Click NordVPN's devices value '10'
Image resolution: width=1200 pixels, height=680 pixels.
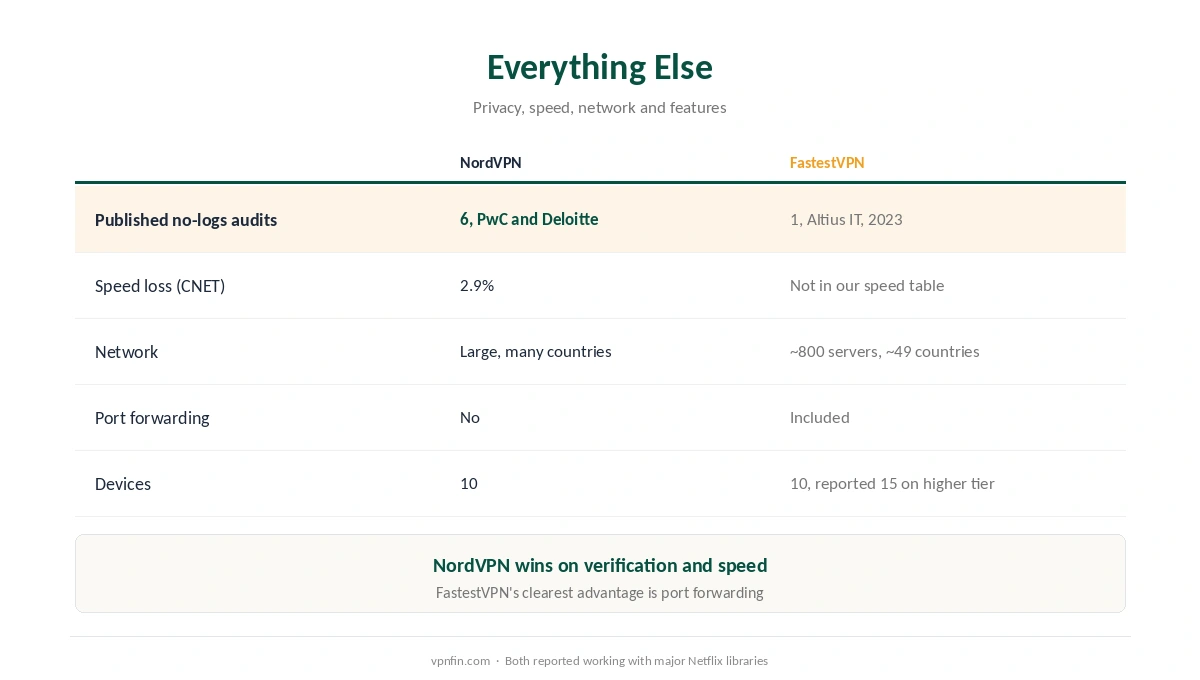pyautogui.click(x=469, y=483)
